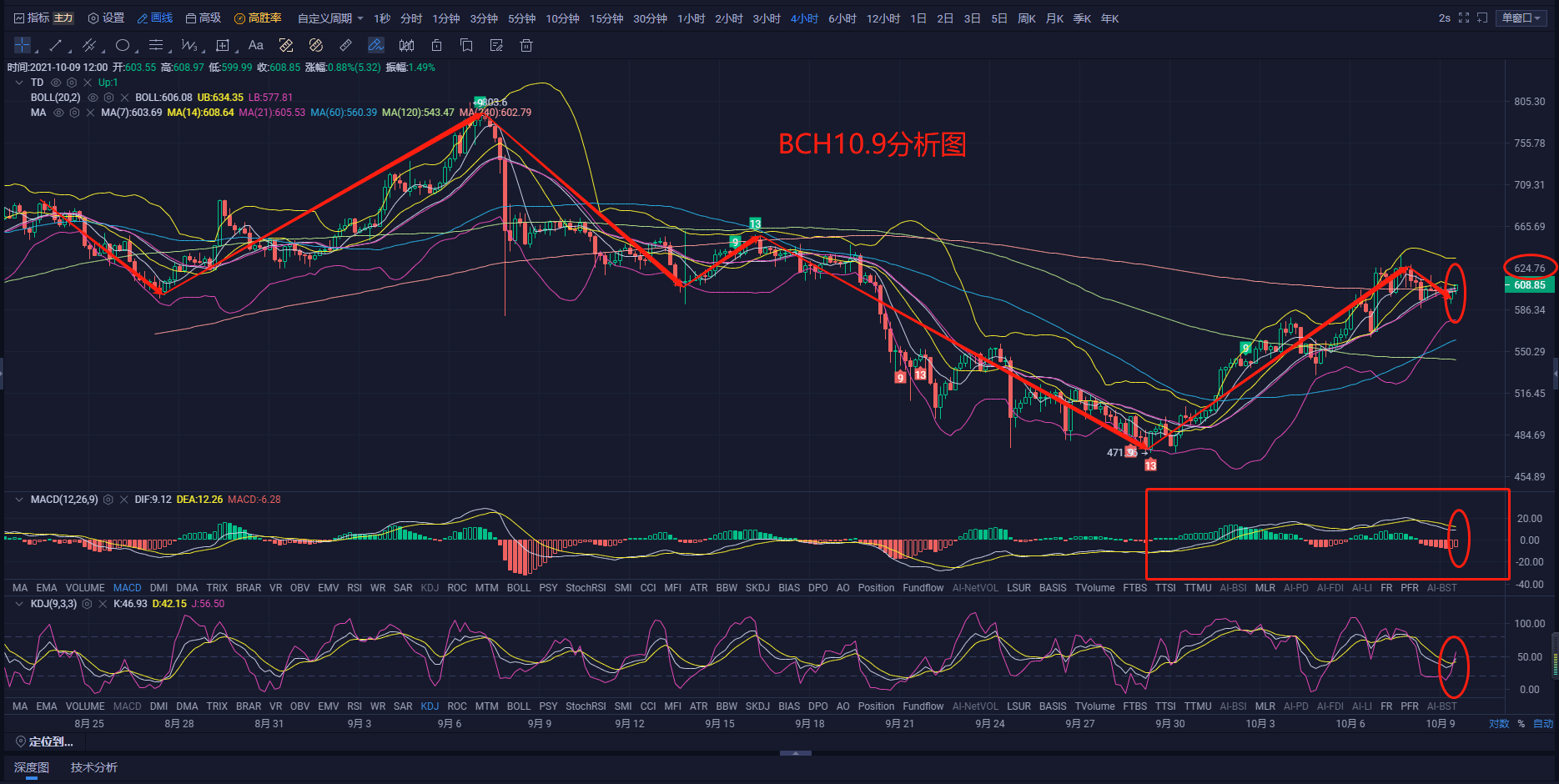Click the 2s refresh interval
1559x784 pixels.
(x=1445, y=18)
